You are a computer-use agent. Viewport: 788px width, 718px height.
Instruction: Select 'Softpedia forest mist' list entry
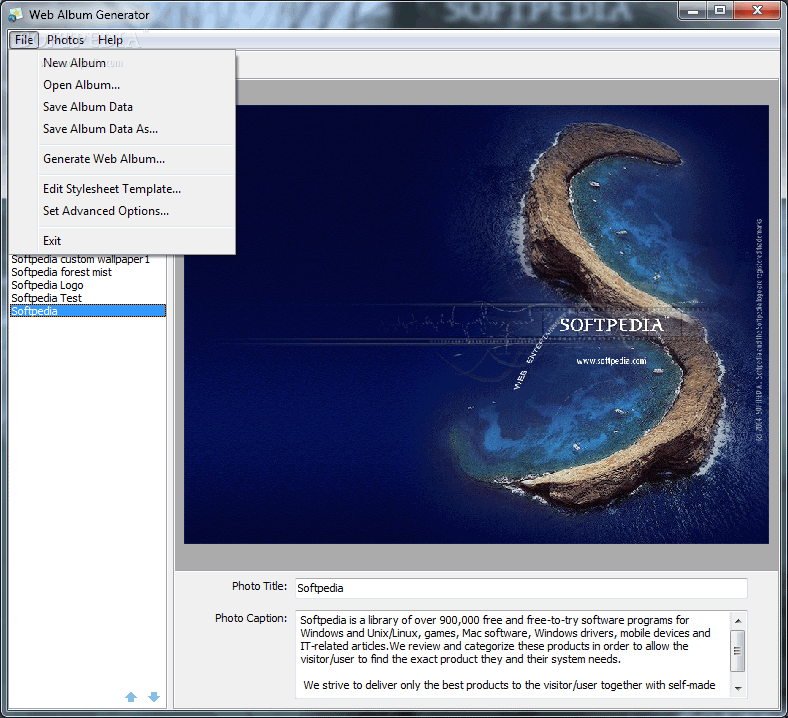[88, 272]
